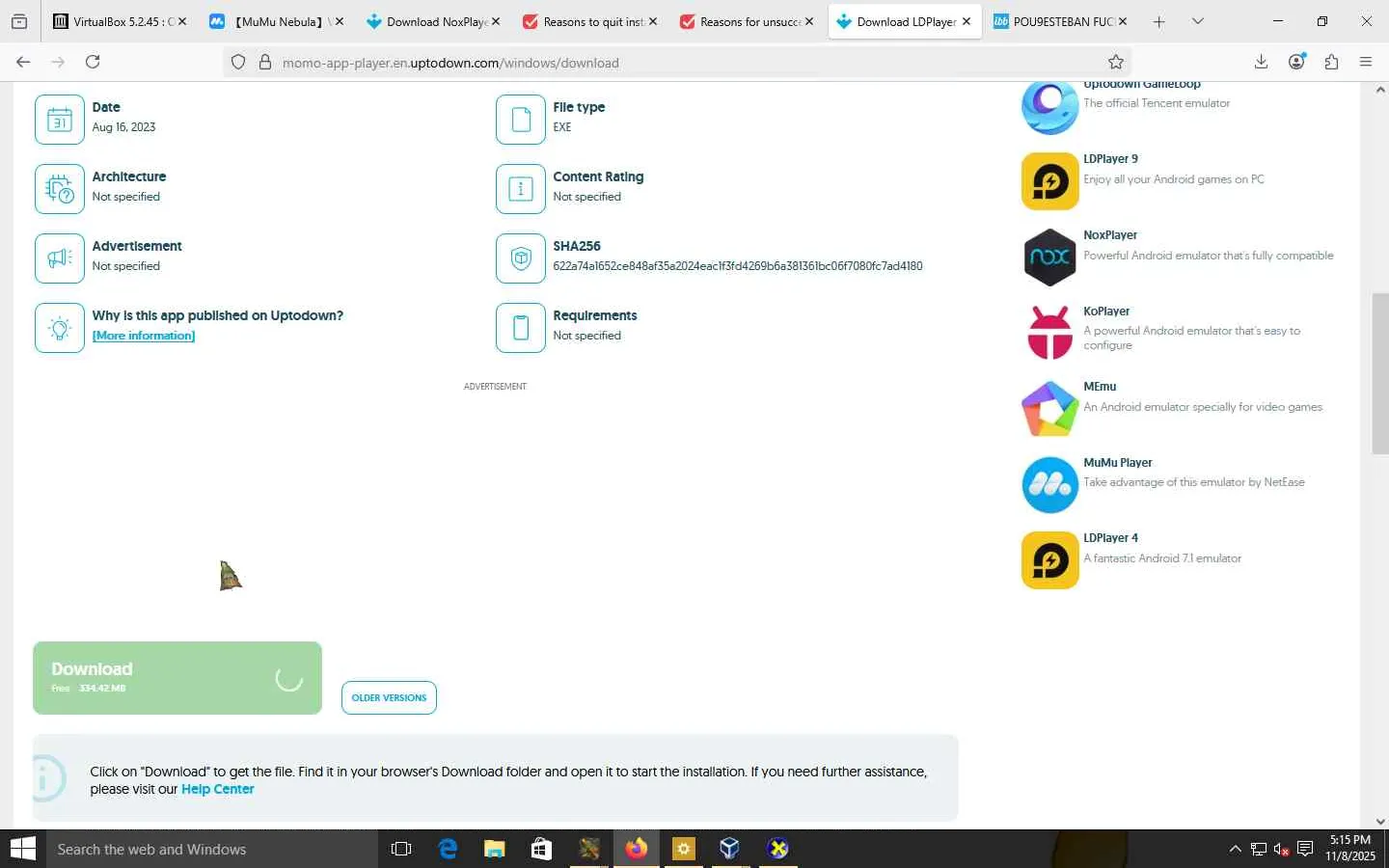Open the taskbar clock showing 5:15 PM

point(1350,848)
